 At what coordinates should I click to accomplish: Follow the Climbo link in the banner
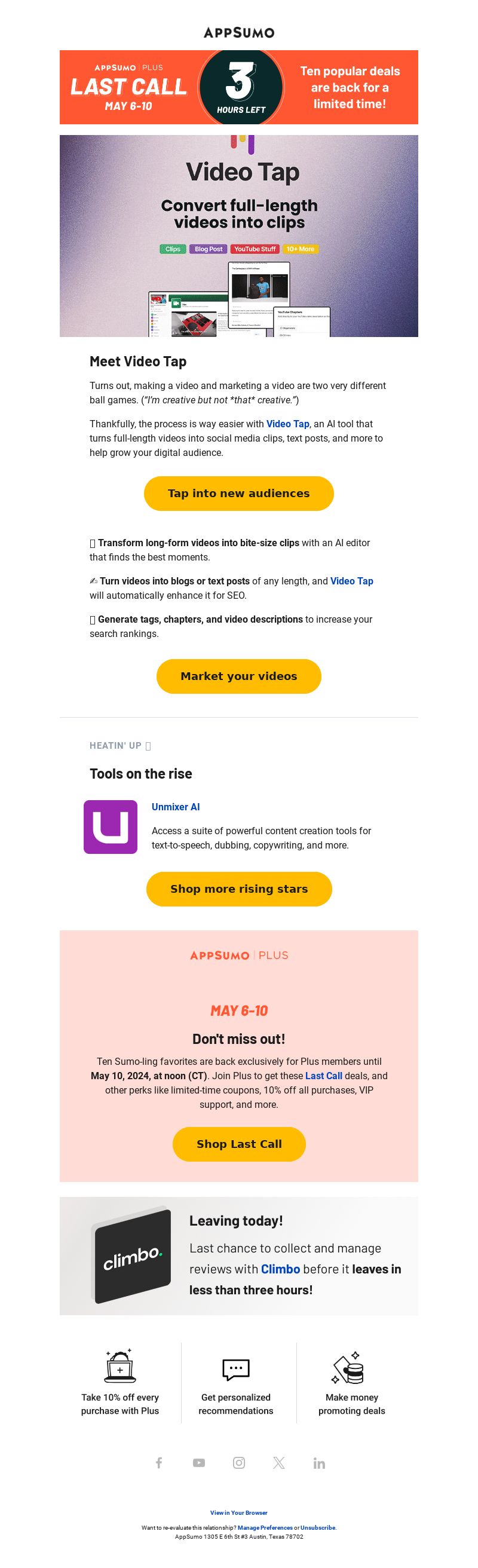[x=280, y=1269]
